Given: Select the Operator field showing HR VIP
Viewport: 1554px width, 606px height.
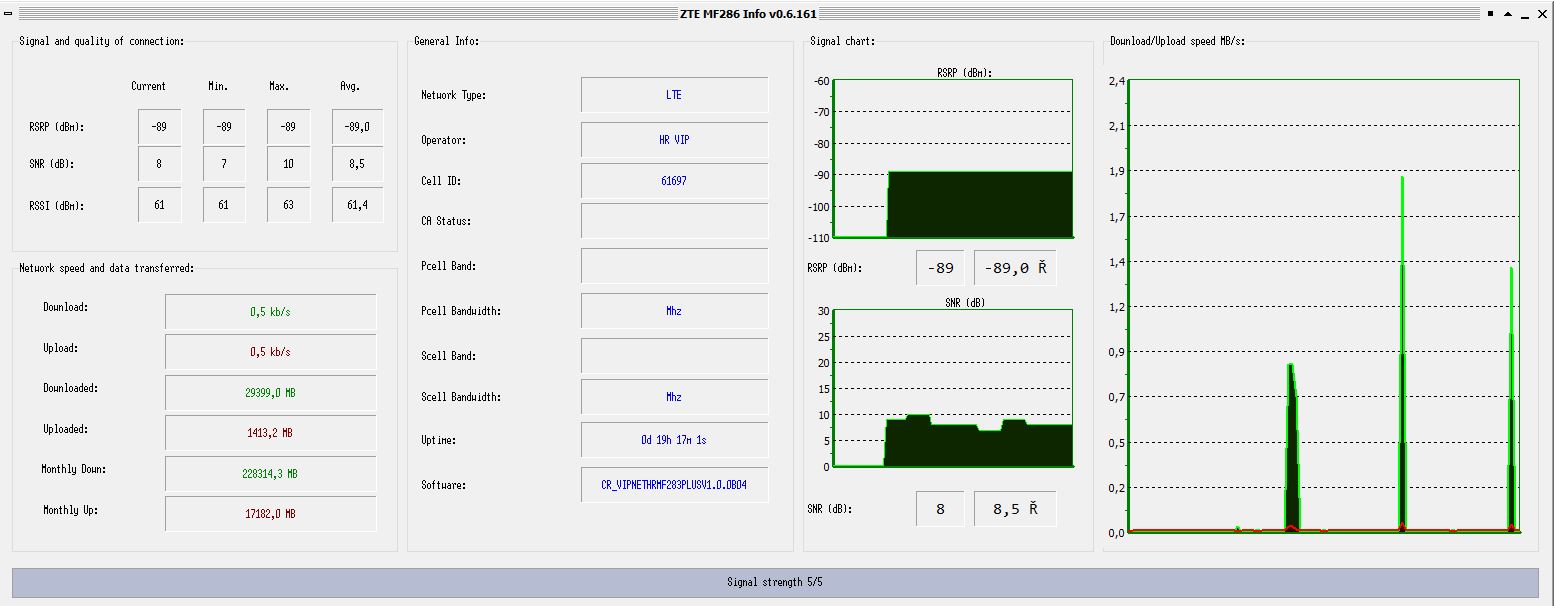Looking at the screenshot, I should [x=674, y=140].
